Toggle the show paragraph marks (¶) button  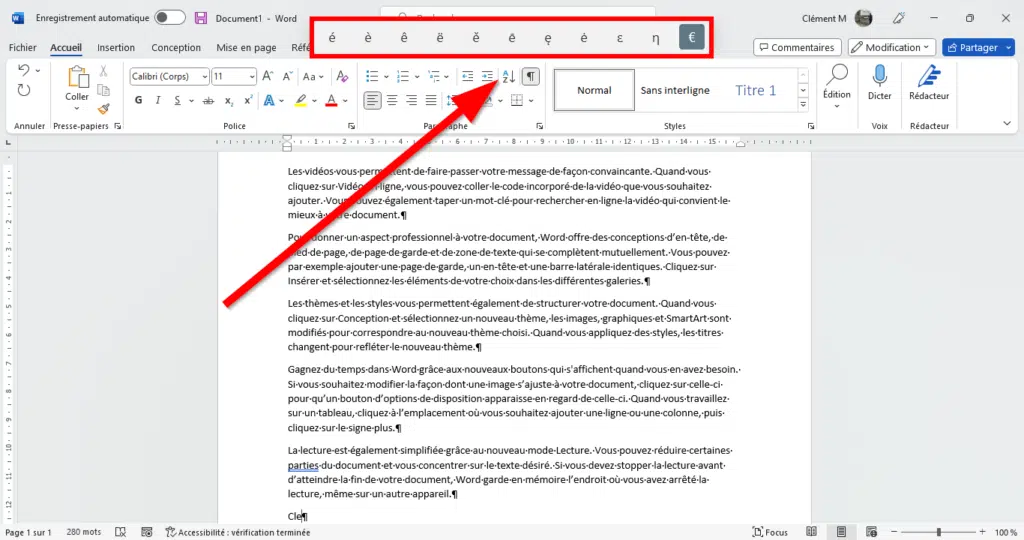click(531, 76)
